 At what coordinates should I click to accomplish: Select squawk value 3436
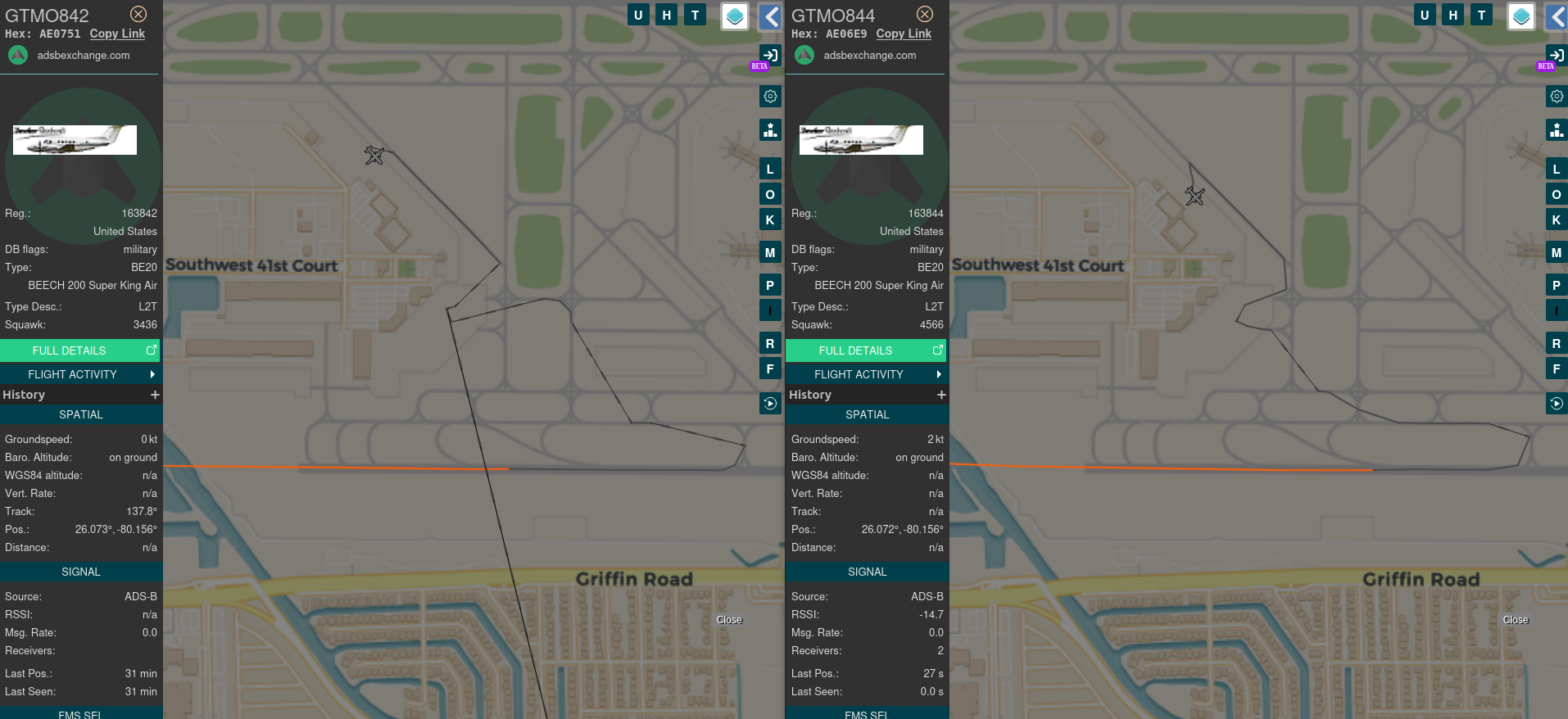pyautogui.click(x=145, y=324)
